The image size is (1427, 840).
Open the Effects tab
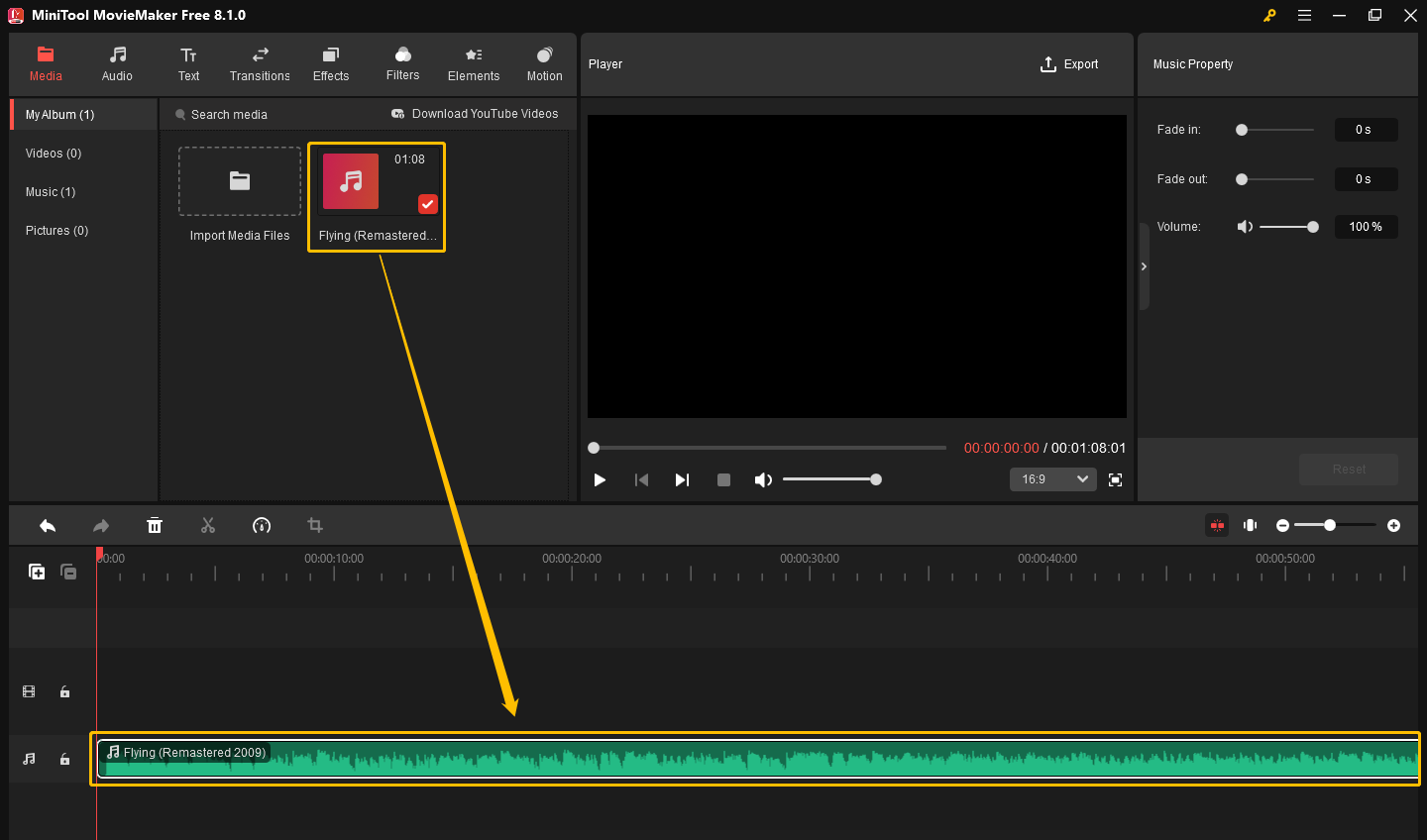(331, 64)
